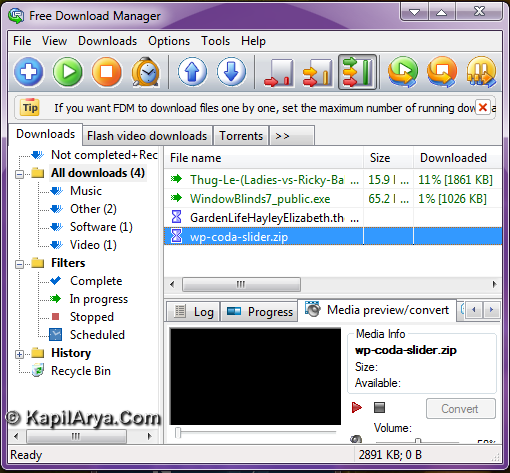Sort by File name column header
This screenshot has width=510, height=473.
pos(263,158)
